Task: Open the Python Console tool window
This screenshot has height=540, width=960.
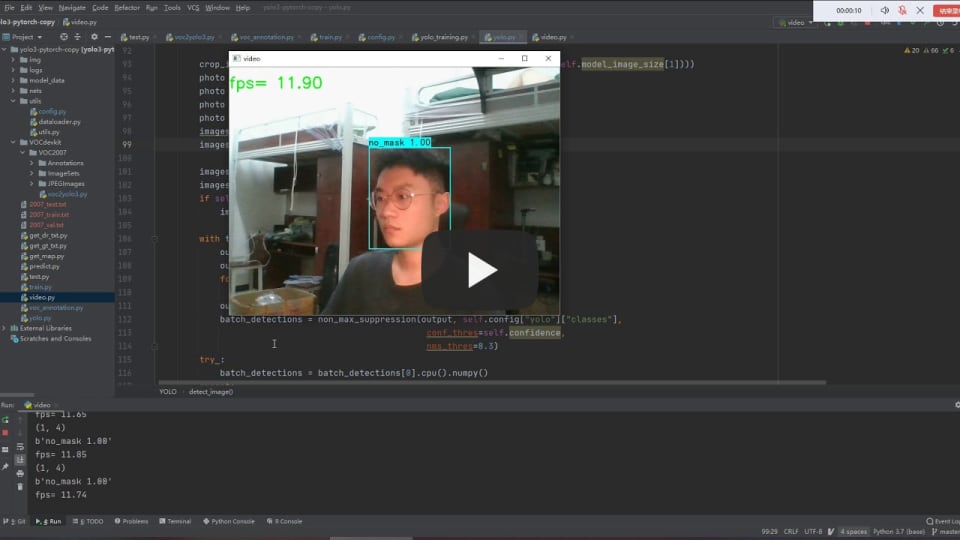Action: [229, 522]
